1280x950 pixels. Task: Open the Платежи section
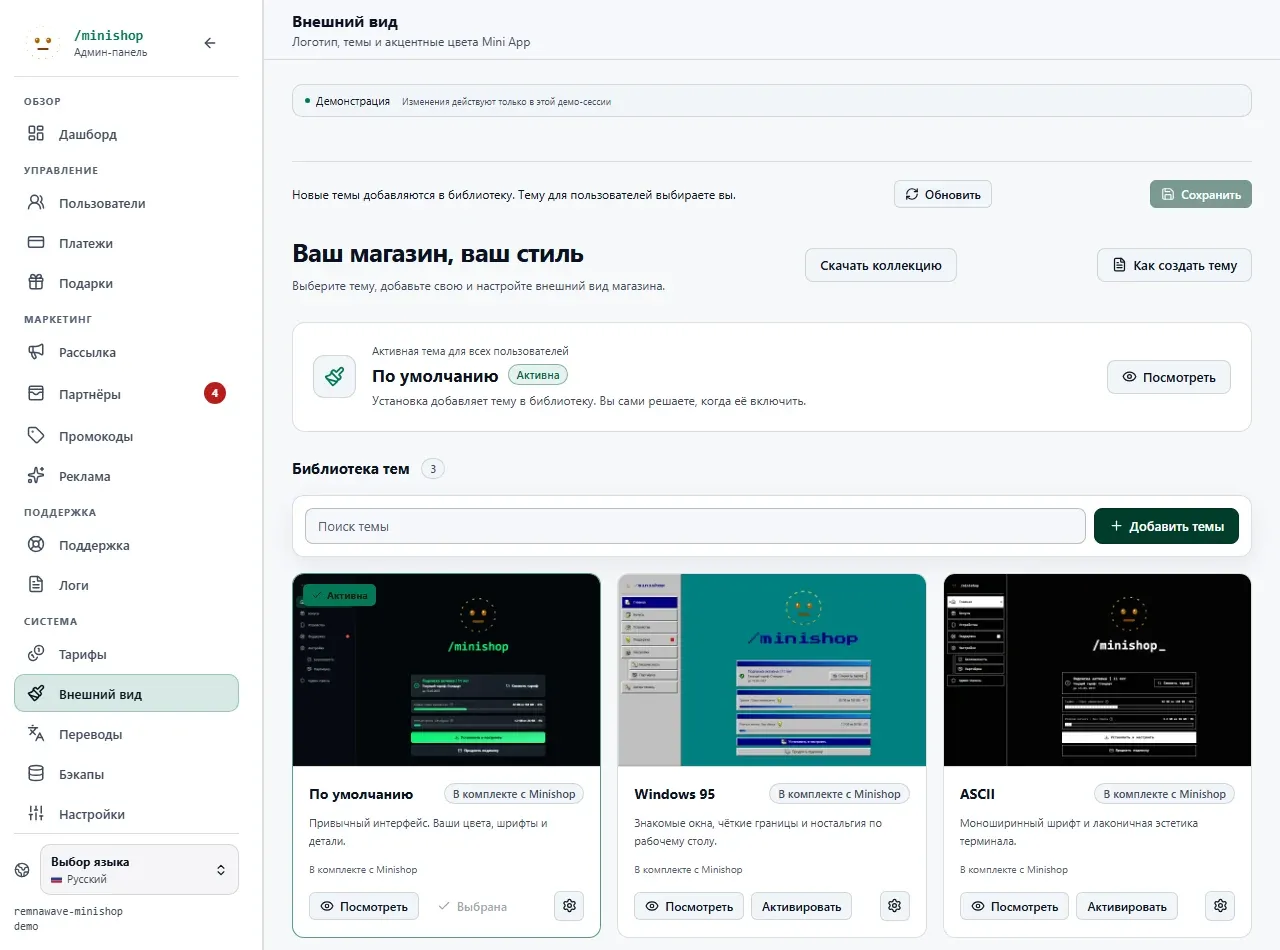click(x=126, y=243)
